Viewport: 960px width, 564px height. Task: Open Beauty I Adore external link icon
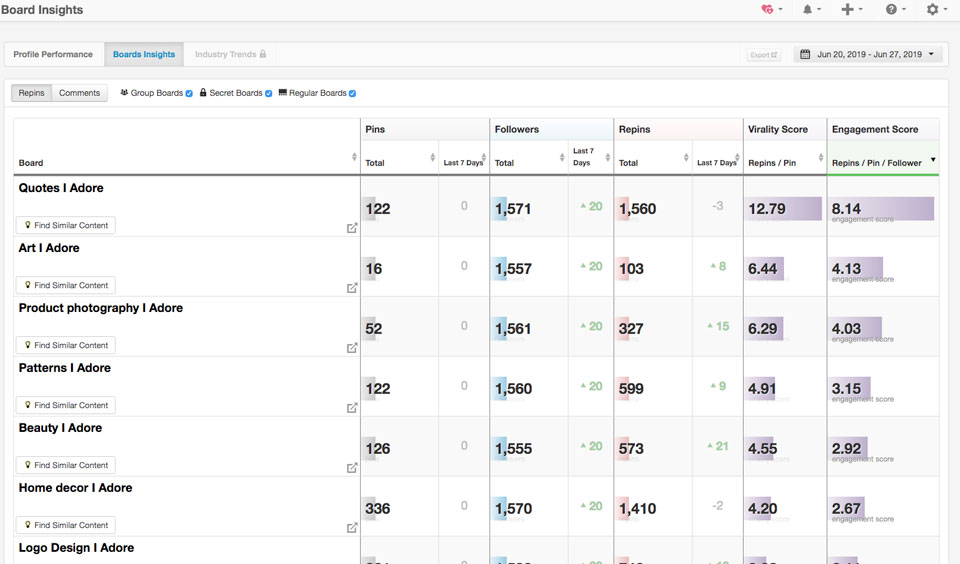click(352, 468)
